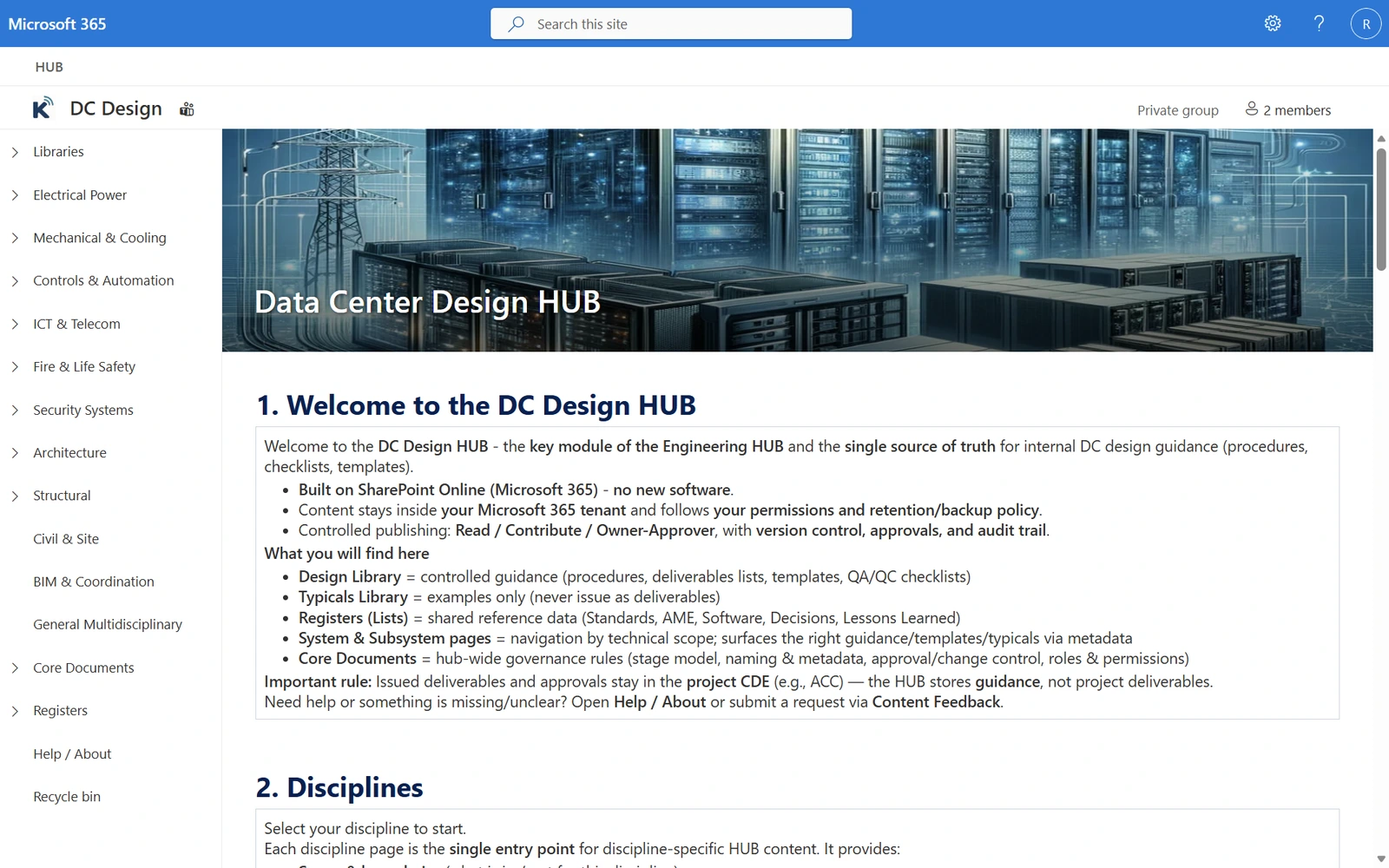The width and height of the screenshot is (1389, 868).
Task: Expand the Electrical Power section
Action: coord(14,194)
